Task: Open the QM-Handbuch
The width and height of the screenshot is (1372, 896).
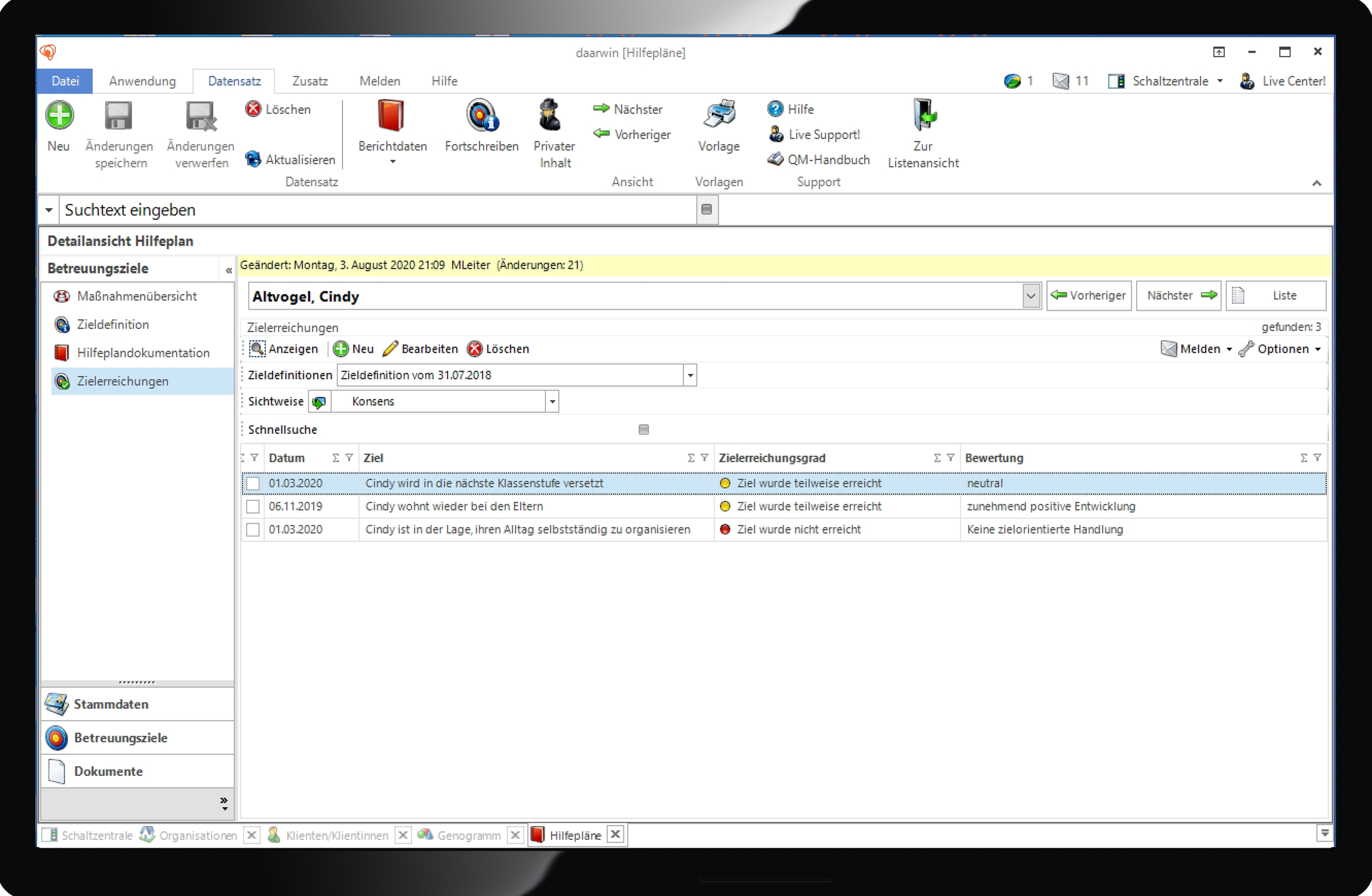Action: coord(819,160)
